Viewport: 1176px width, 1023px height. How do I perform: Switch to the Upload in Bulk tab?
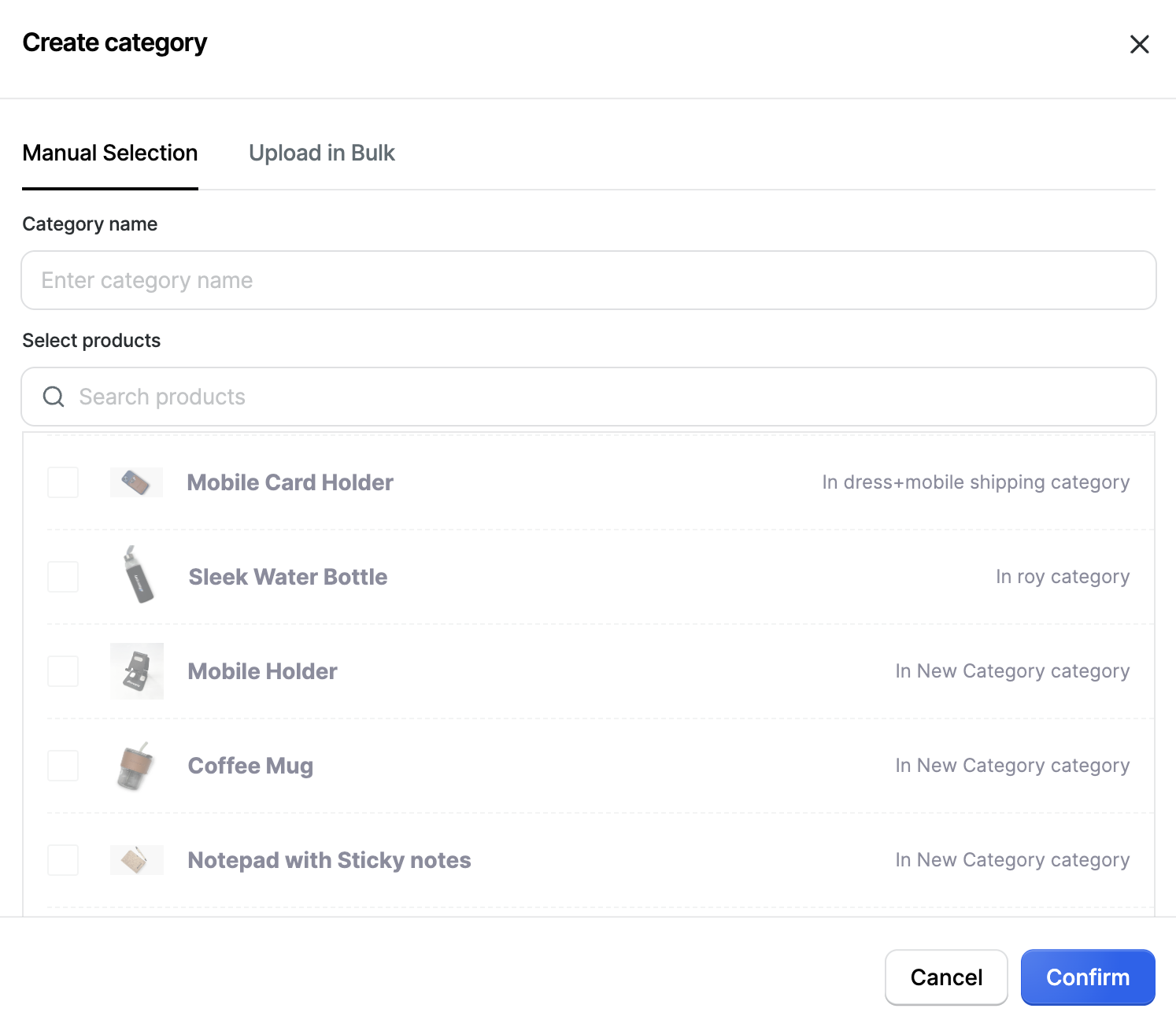[x=321, y=153]
